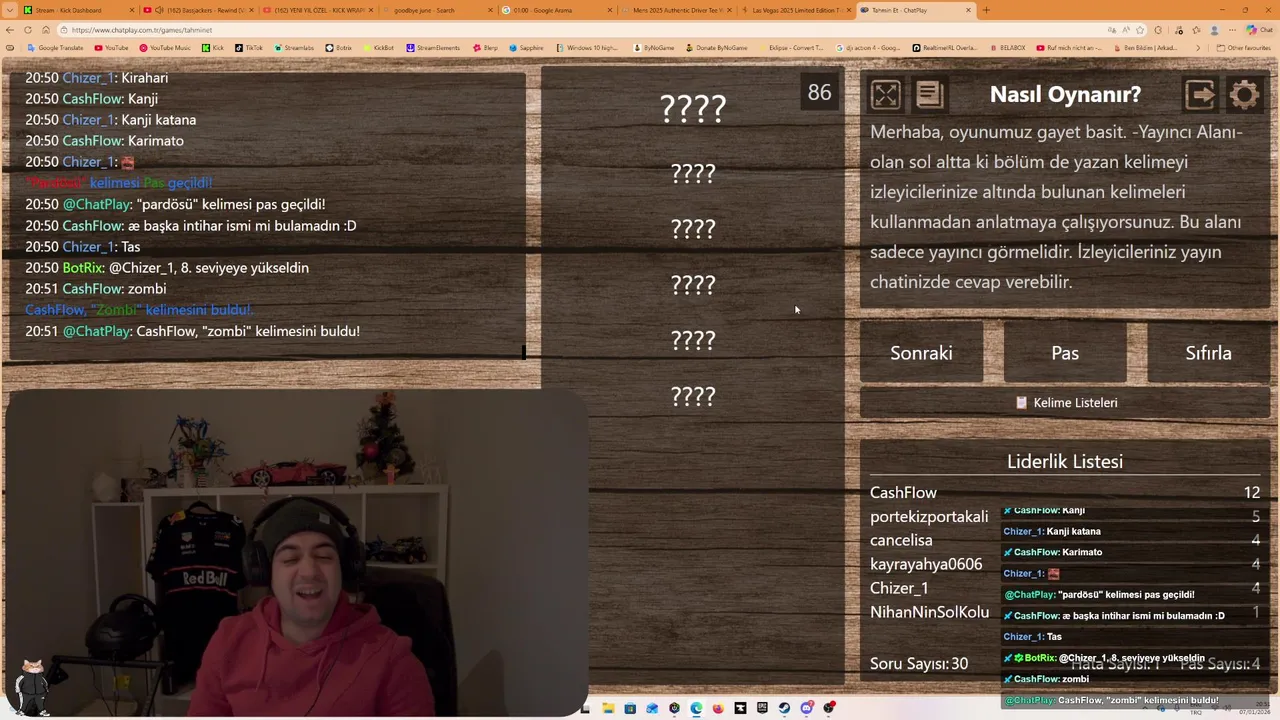Open Sapphire bookmark
The width and height of the screenshot is (1280, 720).
pyautogui.click(x=527, y=48)
